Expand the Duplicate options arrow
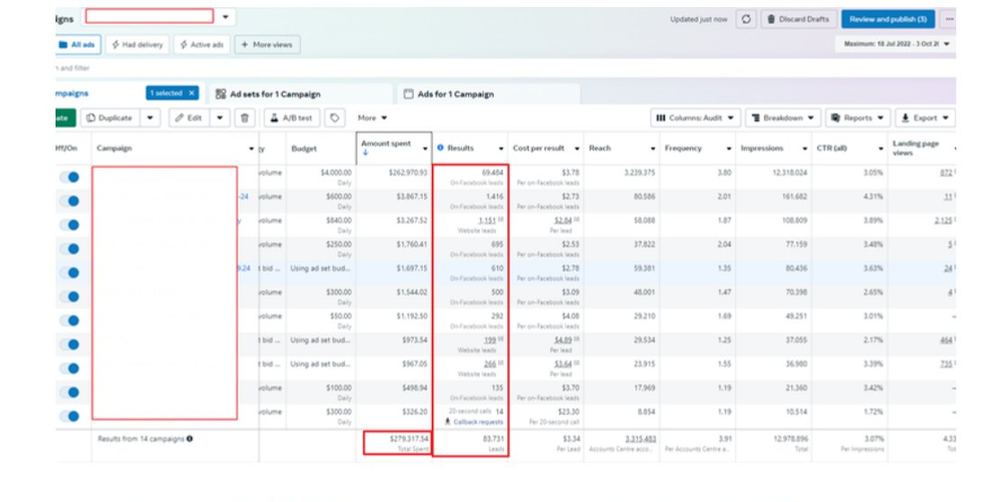Viewport: 1000px width, 502px height. [x=151, y=118]
